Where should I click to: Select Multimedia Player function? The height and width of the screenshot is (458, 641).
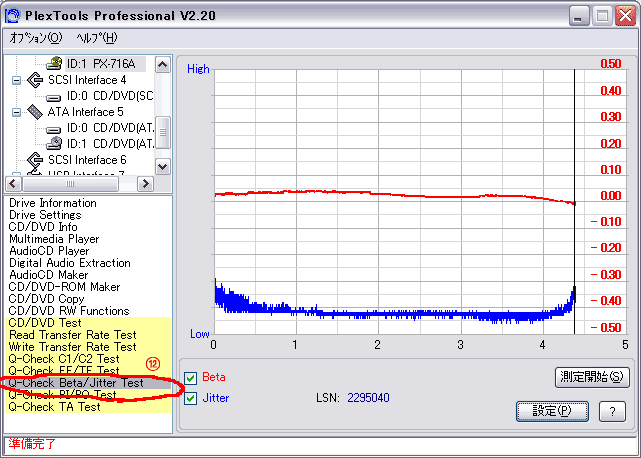coord(54,239)
